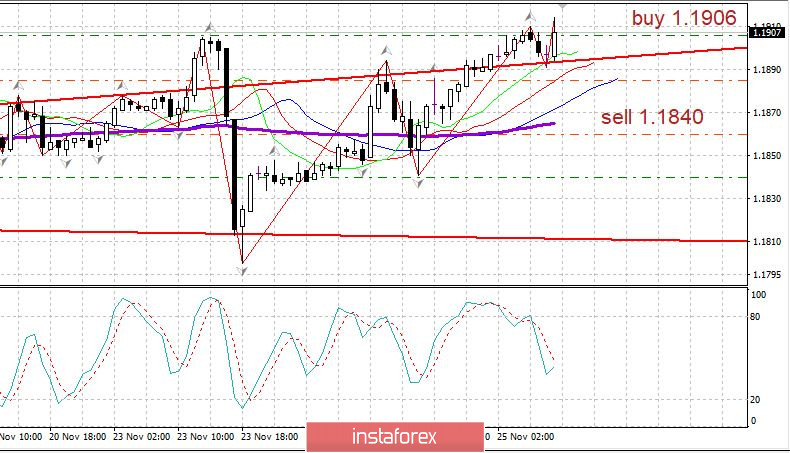Click the "20 Nov 18:00" time label

pyautogui.click(x=78, y=436)
